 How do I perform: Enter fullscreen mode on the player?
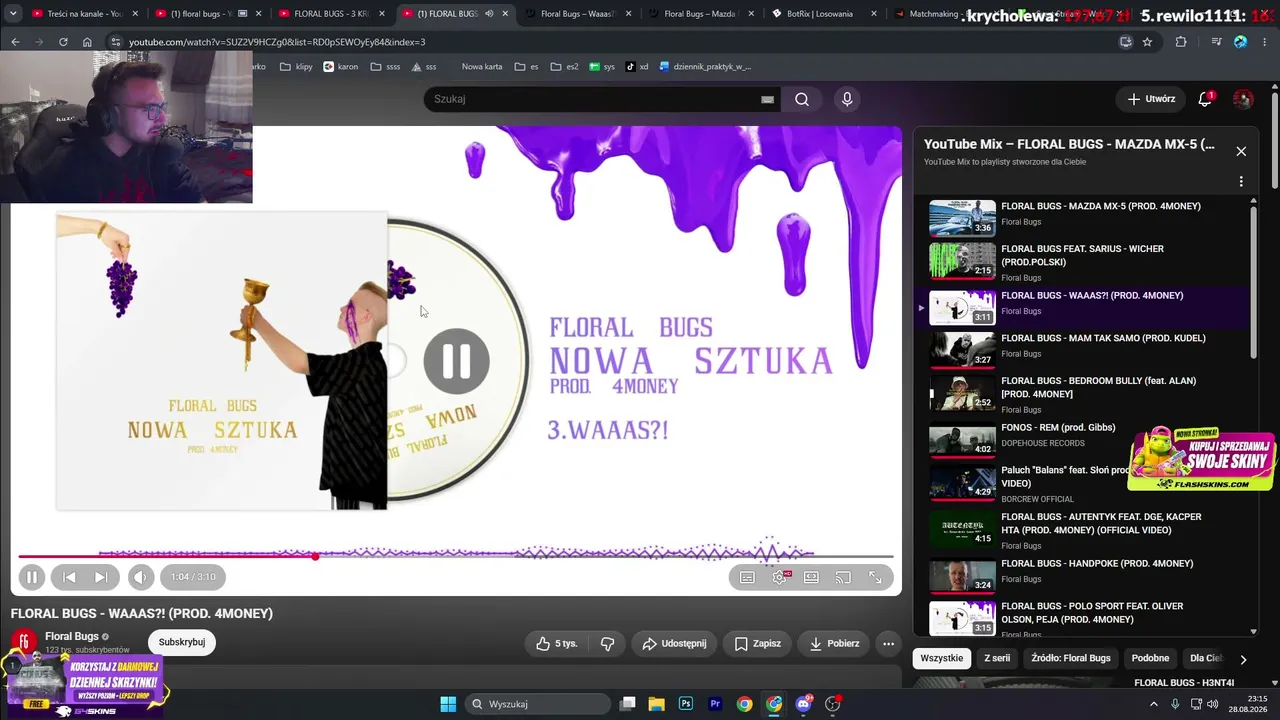pos(875,577)
